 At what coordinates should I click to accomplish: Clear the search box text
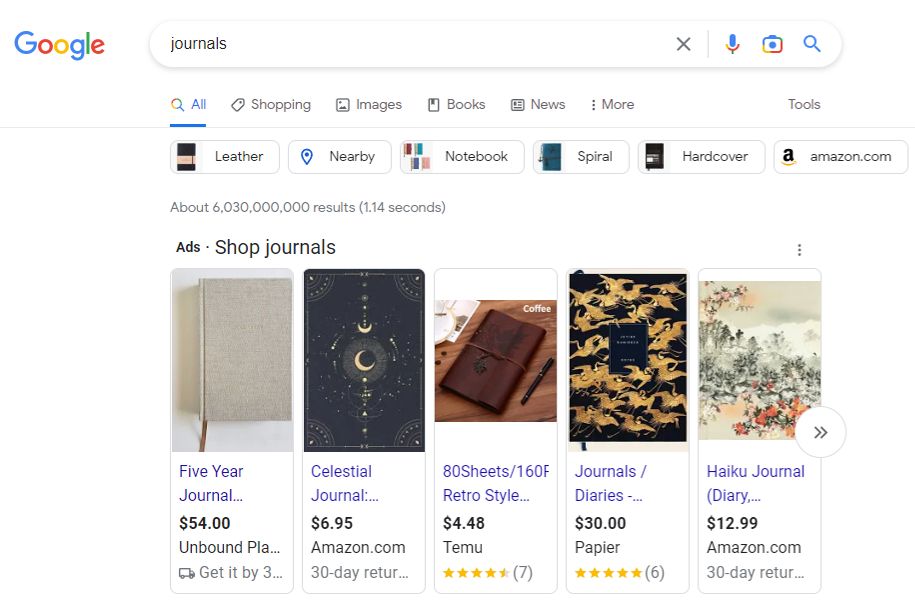[x=683, y=44]
